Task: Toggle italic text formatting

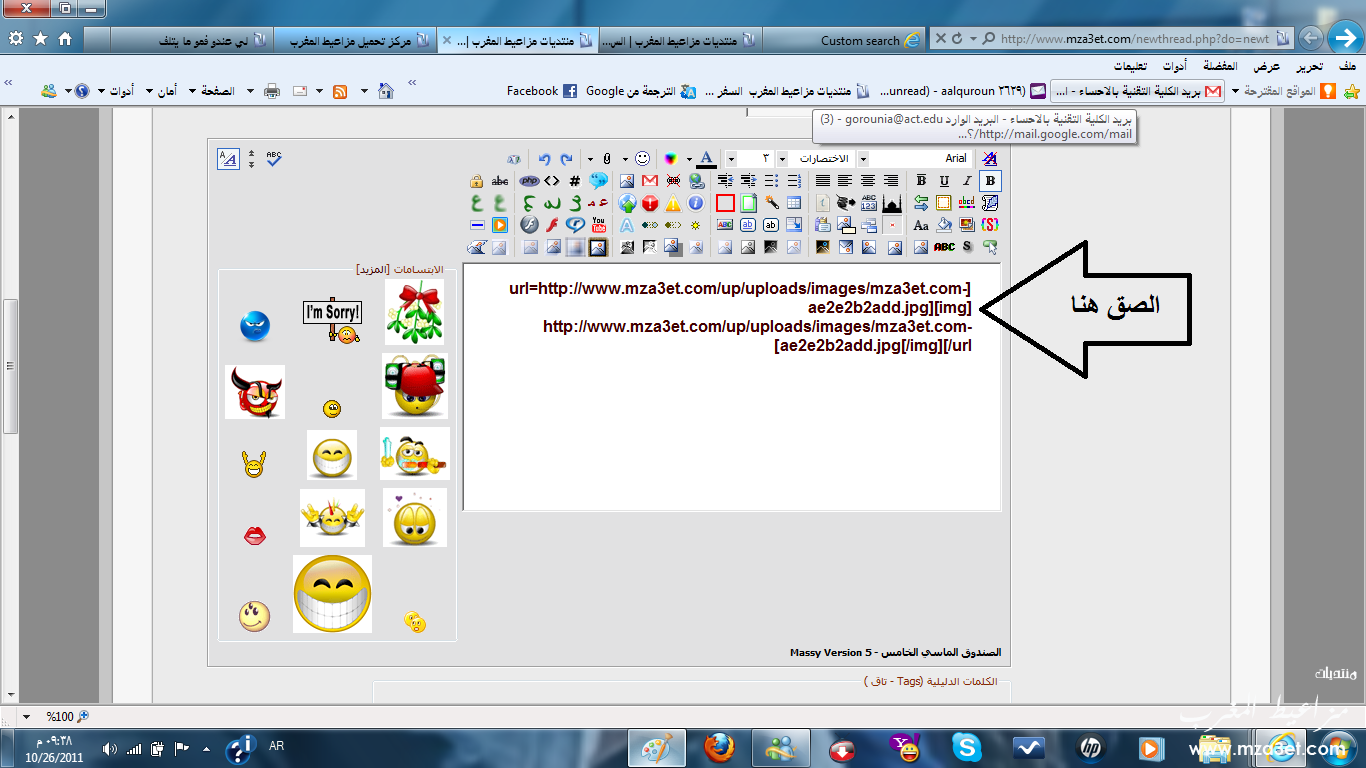Action: click(967, 181)
